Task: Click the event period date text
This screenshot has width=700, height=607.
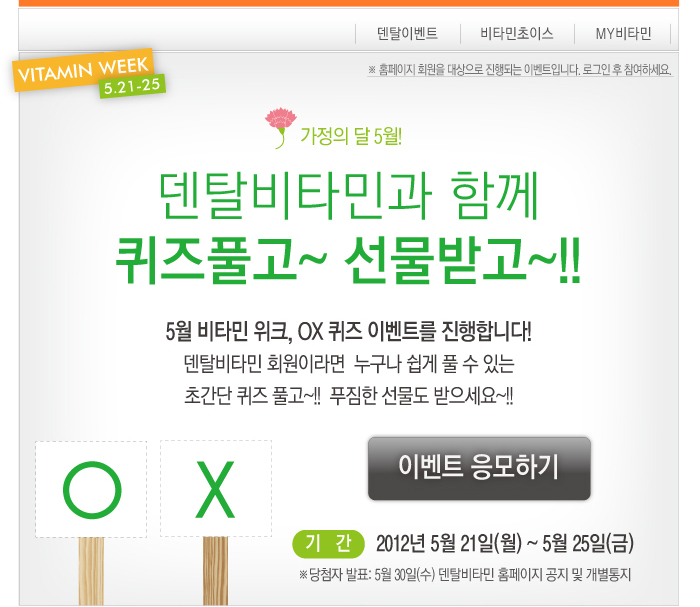Action: [x=505, y=544]
